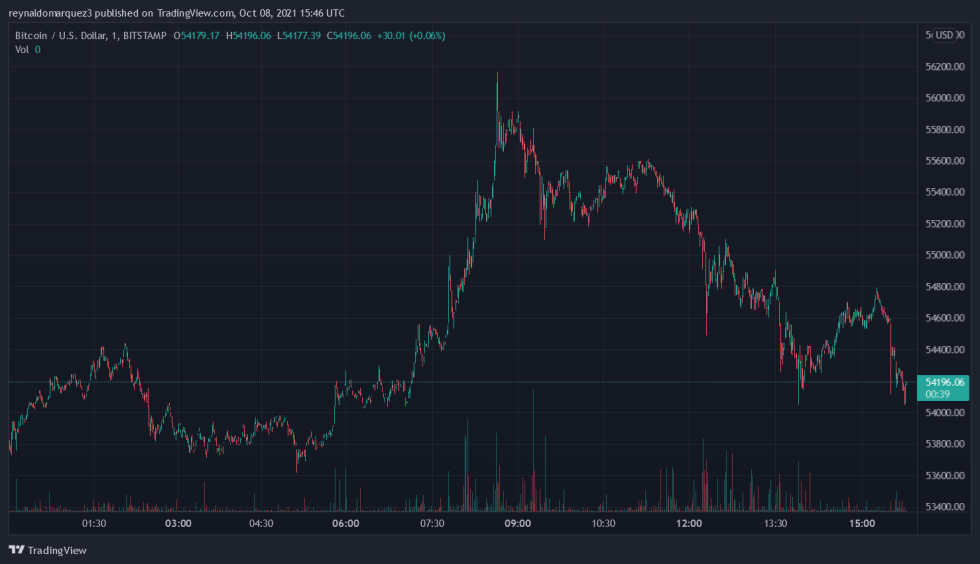Click the TradingView logo icon
Screen dimensions: 980x564
pyautogui.click(x=16, y=550)
